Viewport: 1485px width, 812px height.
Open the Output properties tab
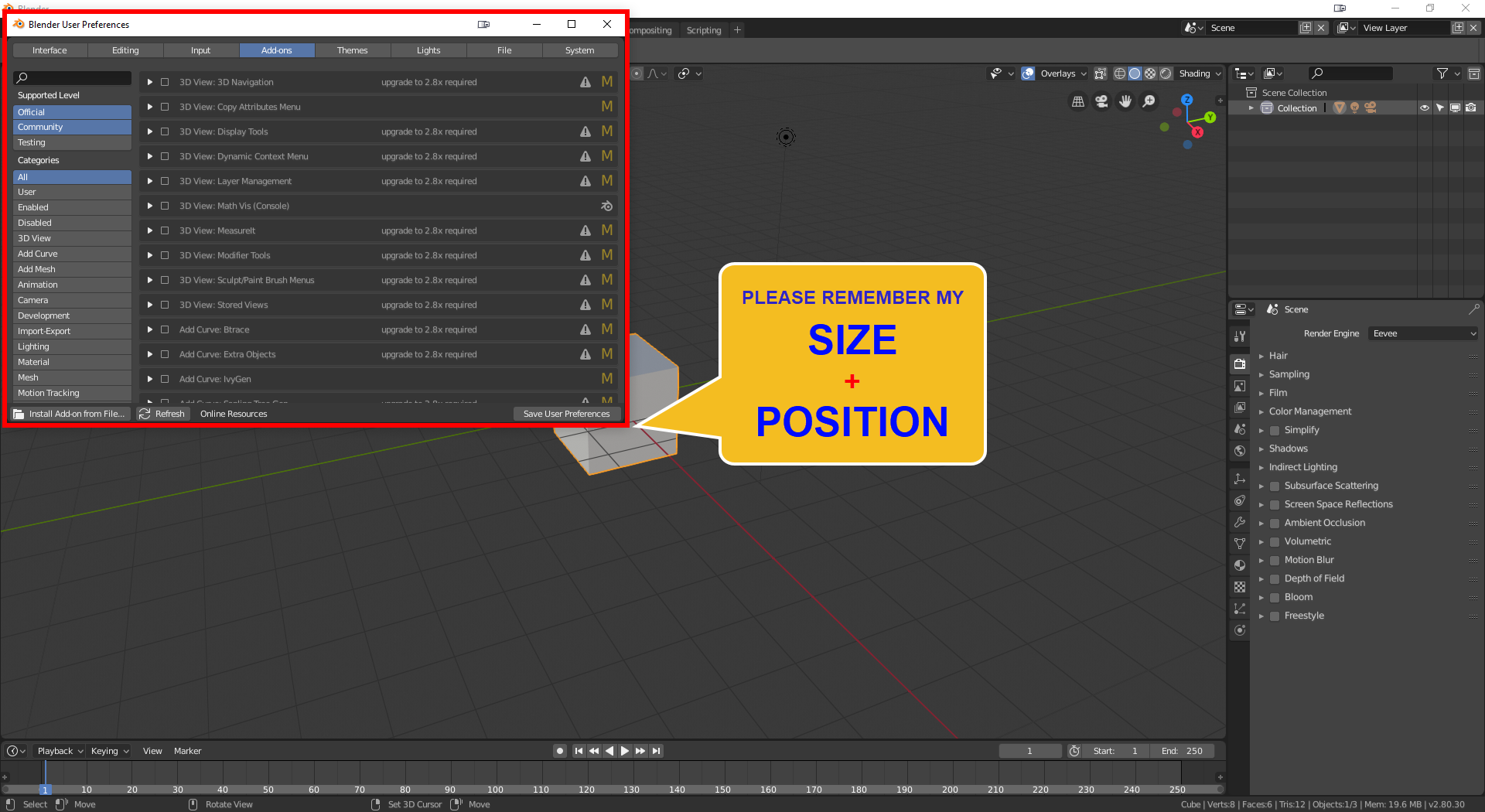[x=1240, y=386]
